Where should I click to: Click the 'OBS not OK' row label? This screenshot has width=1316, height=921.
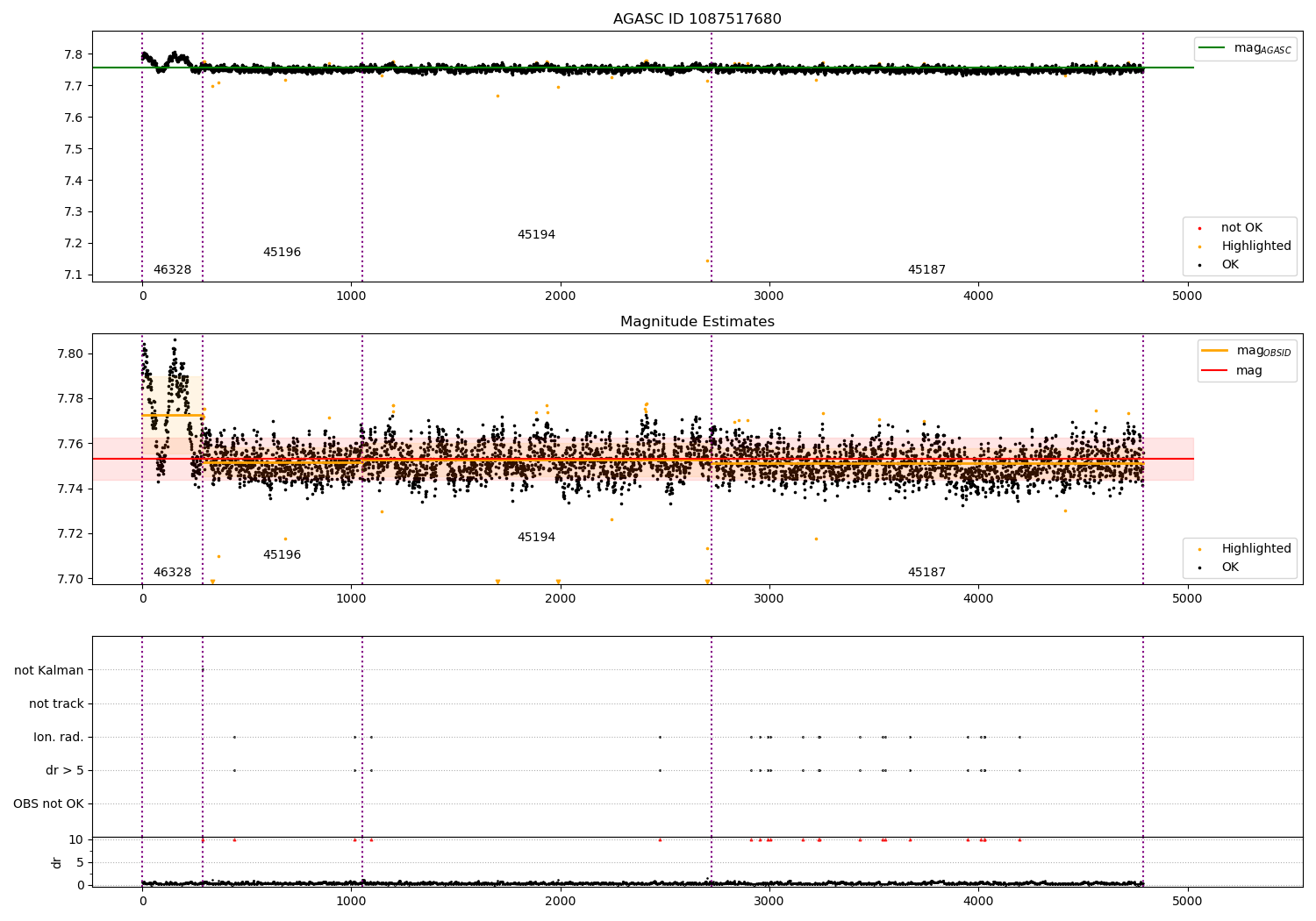48,803
